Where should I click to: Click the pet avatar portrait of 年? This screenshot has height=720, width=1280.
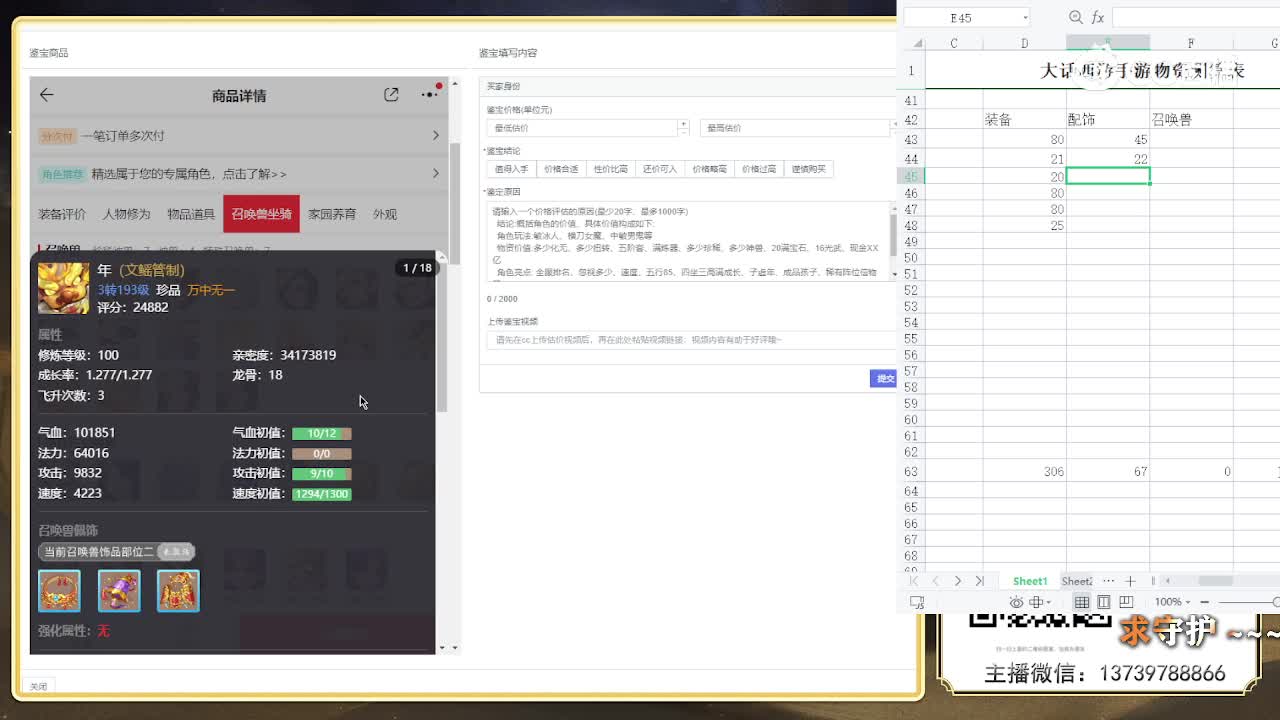click(x=63, y=288)
